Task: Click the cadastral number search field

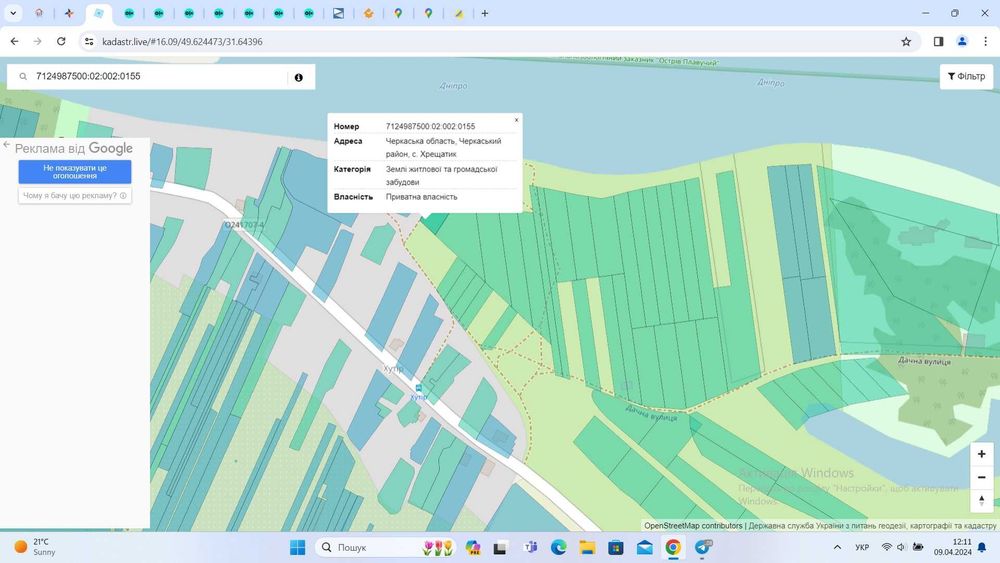Action: tap(159, 77)
